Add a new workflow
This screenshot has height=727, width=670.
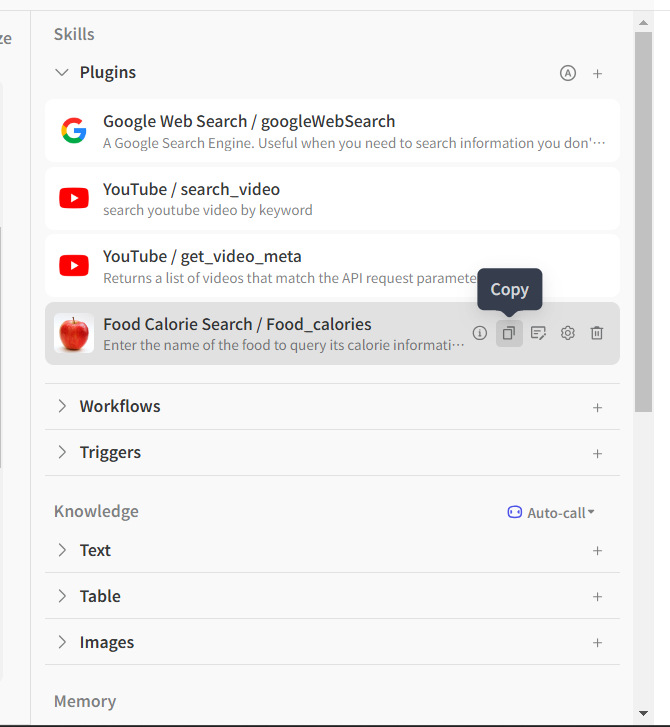pyautogui.click(x=597, y=408)
